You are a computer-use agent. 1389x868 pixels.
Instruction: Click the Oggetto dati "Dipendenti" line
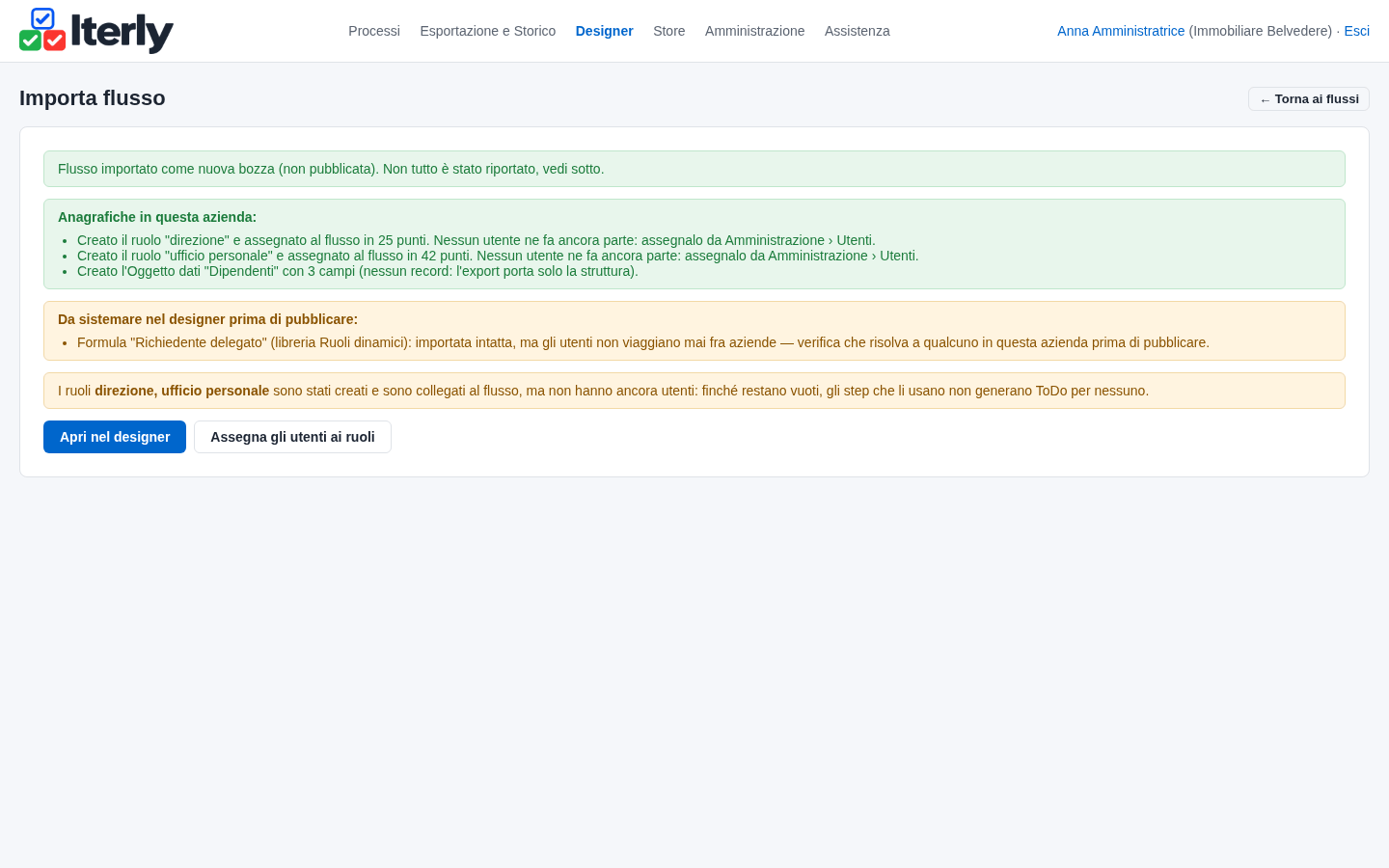pyautogui.click(x=358, y=271)
